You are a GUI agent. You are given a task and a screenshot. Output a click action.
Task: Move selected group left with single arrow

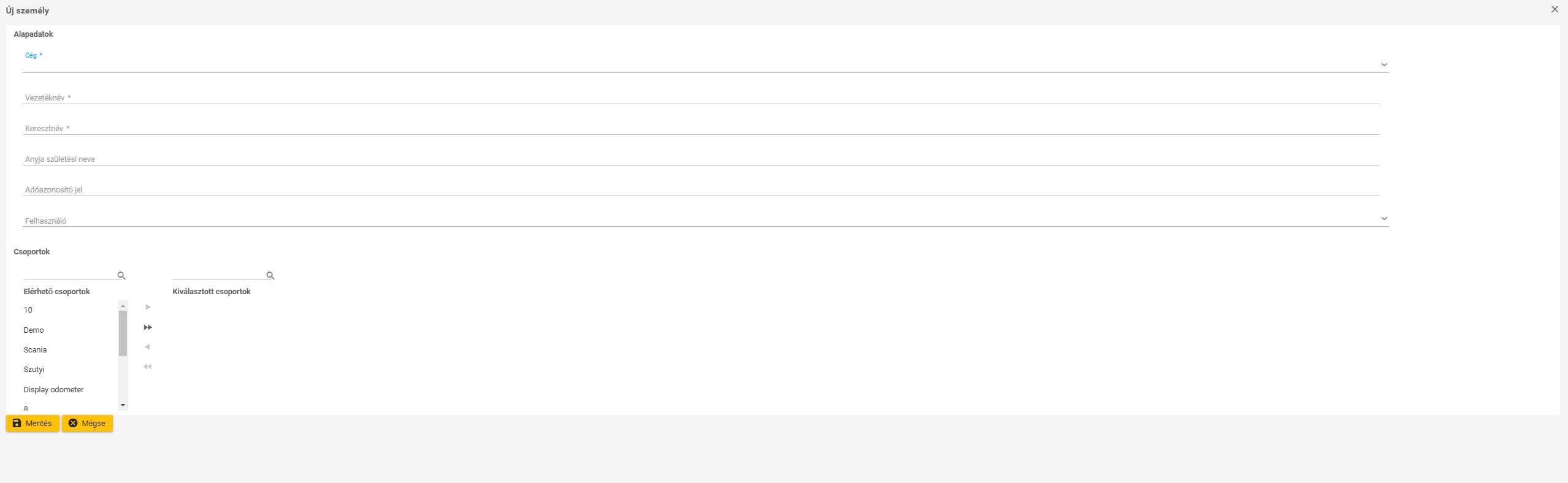click(147, 347)
